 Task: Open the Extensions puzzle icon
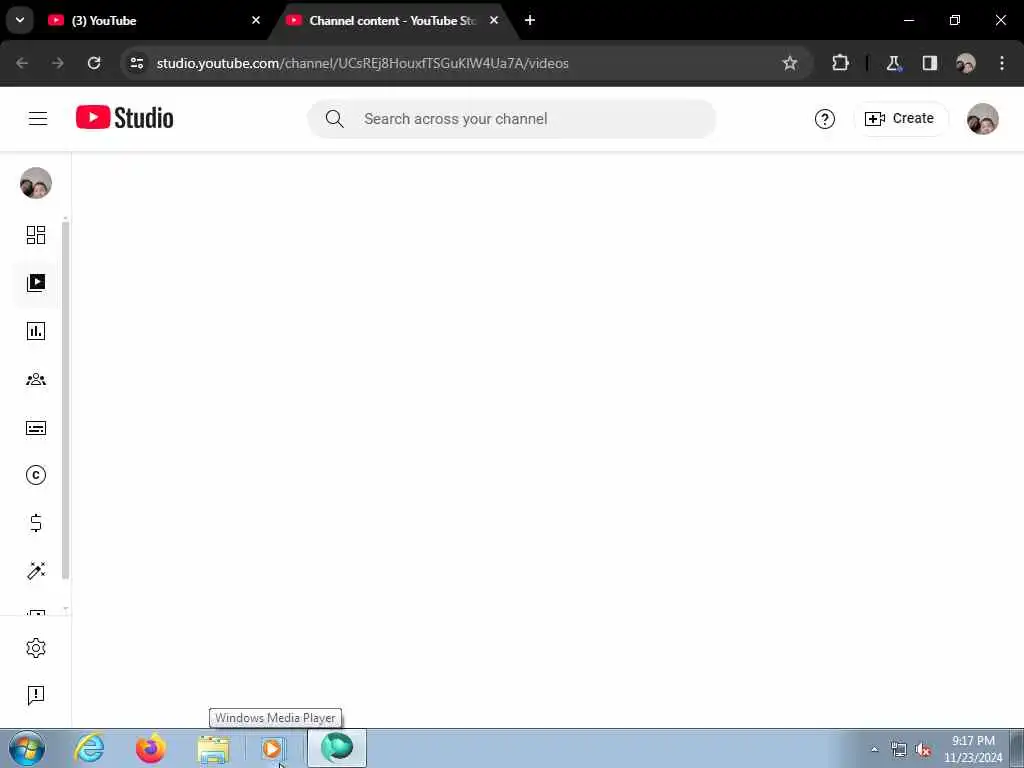[x=840, y=63]
